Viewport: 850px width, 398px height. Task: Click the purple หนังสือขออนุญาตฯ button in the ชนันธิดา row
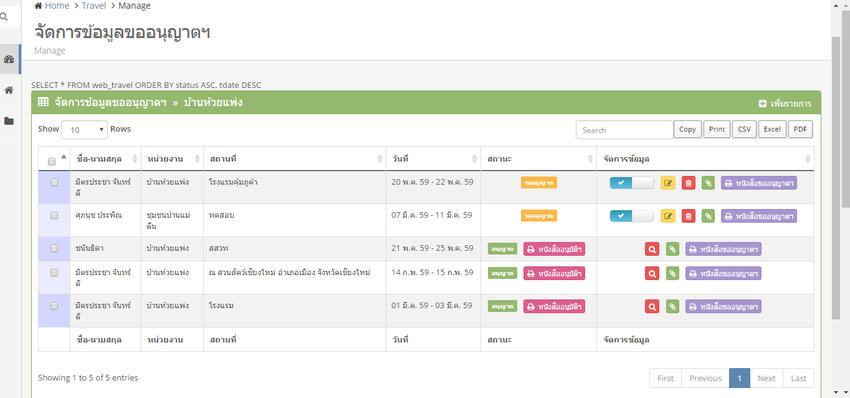724,249
